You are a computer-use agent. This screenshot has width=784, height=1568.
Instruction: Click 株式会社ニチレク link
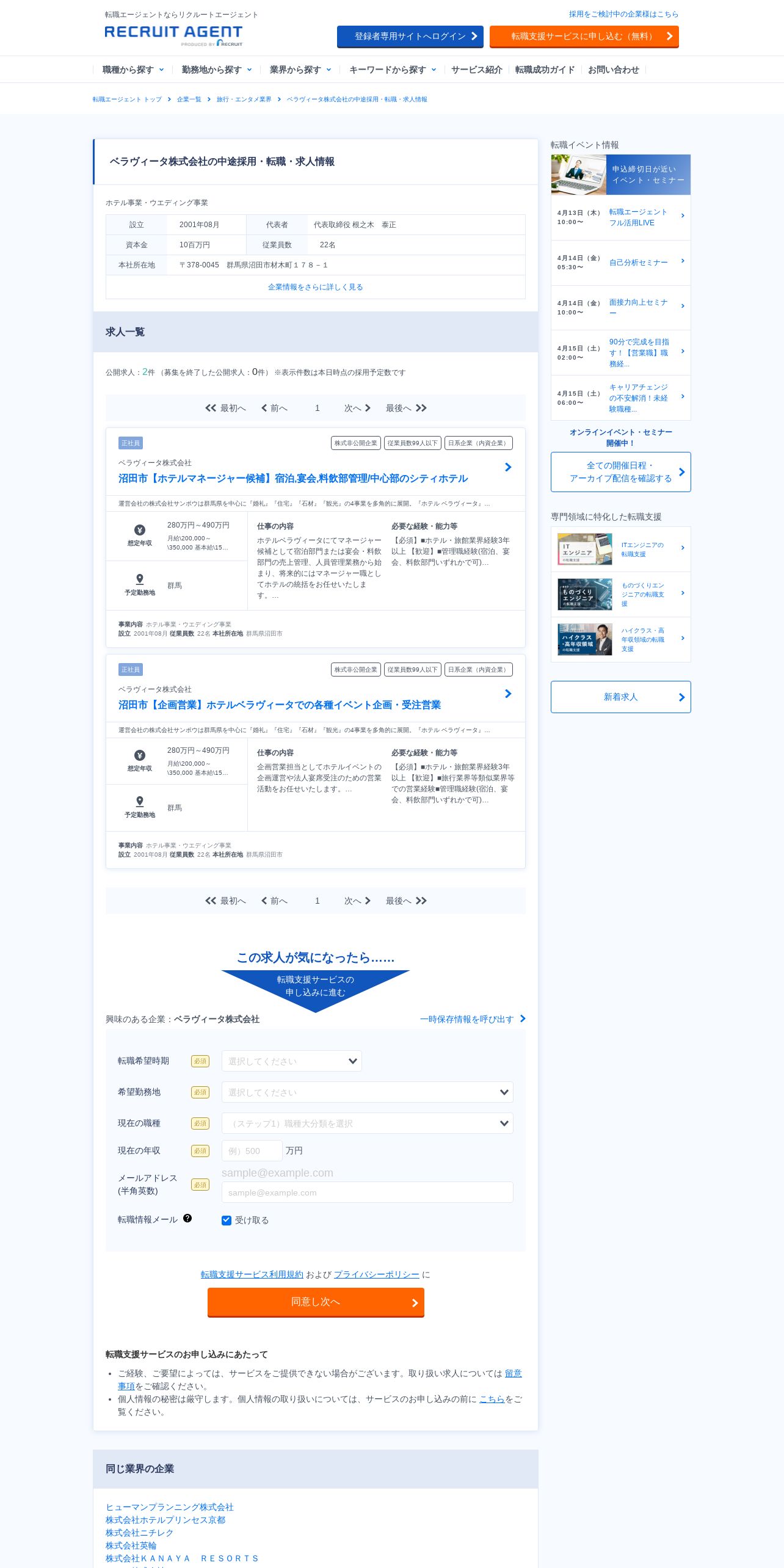point(140,1533)
